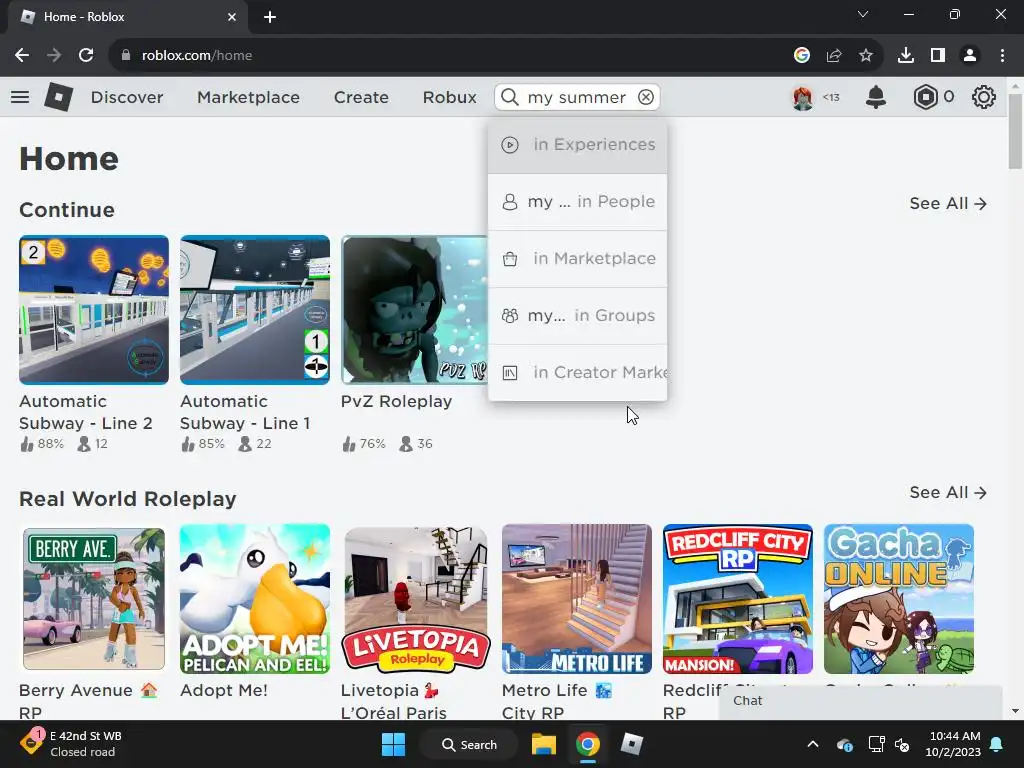The width and height of the screenshot is (1024, 768).
Task: Click PvZ Roleplay title text
Action: point(396,402)
